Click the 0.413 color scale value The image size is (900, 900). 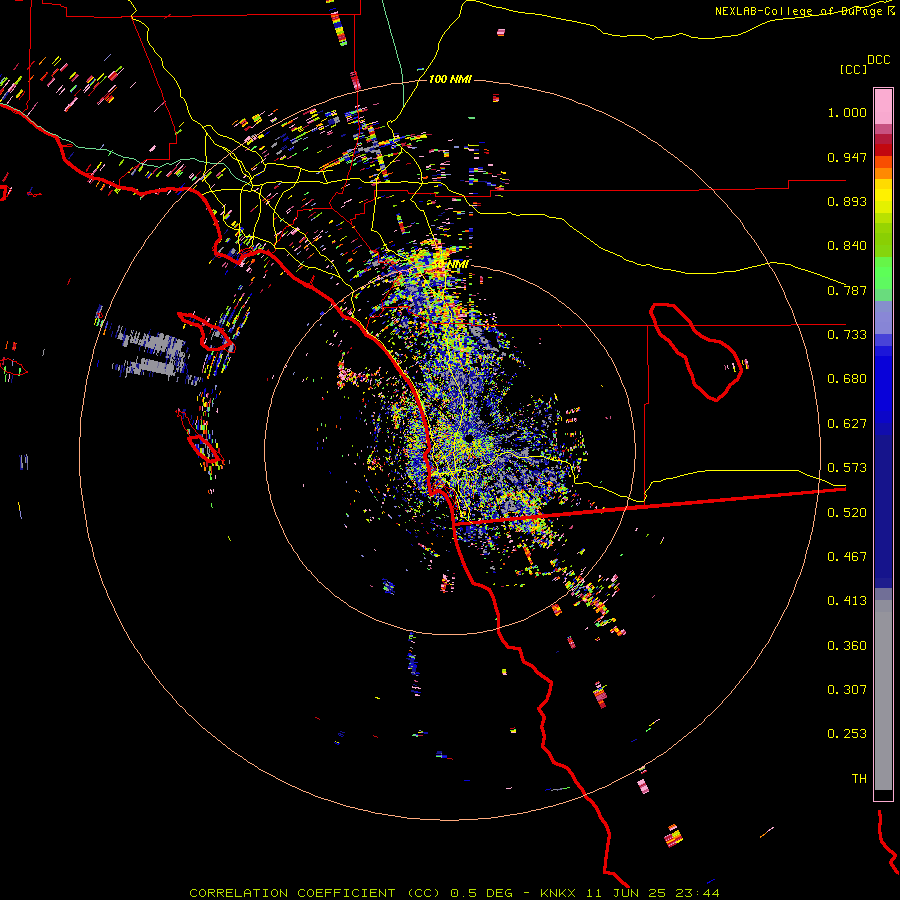click(847, 601)
